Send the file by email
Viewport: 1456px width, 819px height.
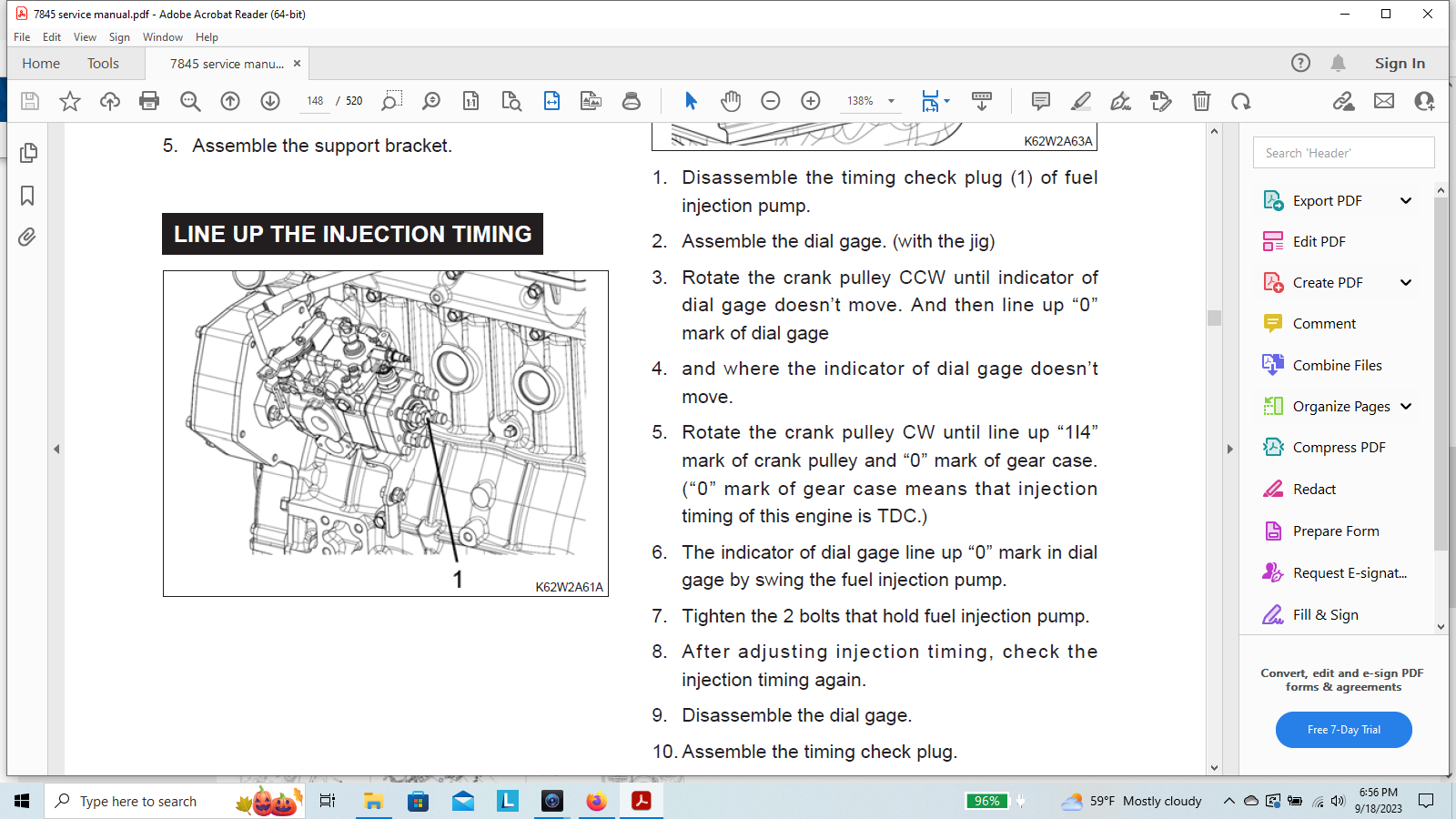(1384, 101)
